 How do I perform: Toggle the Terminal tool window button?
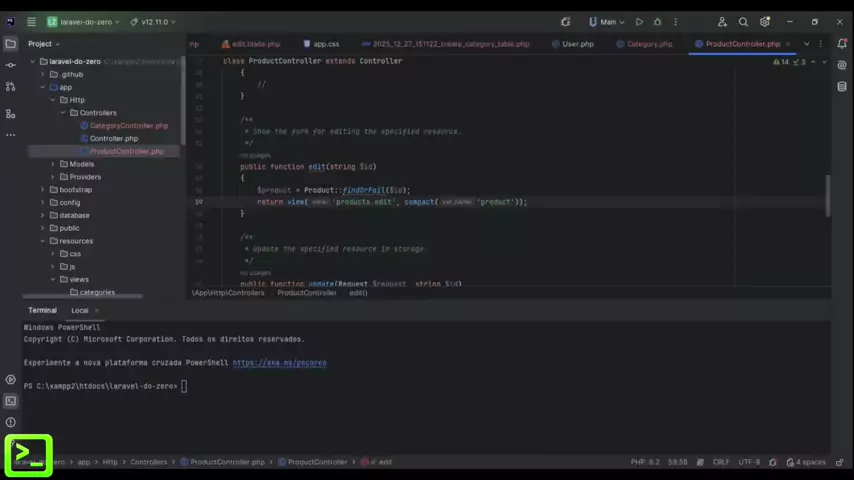(11, 401)
